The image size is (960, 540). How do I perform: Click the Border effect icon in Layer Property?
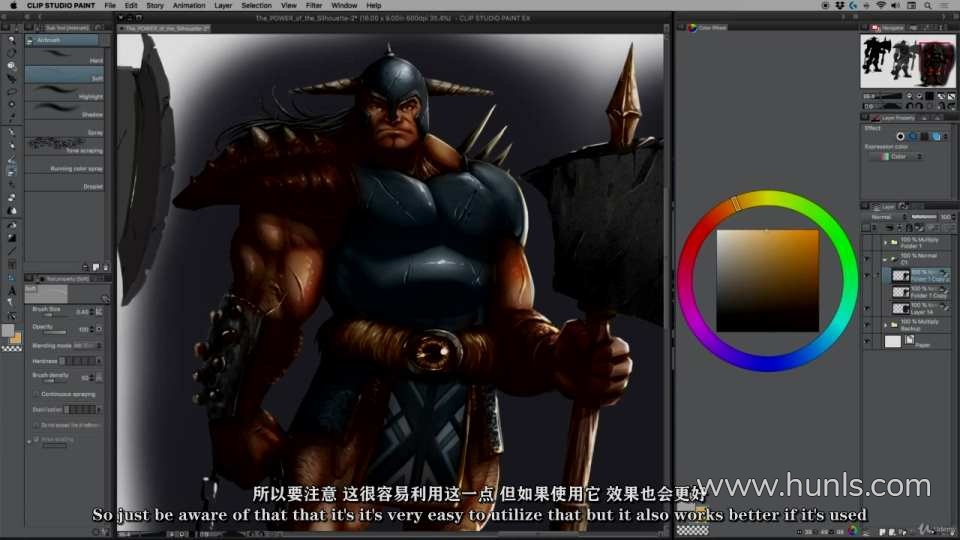coord(900,137)
